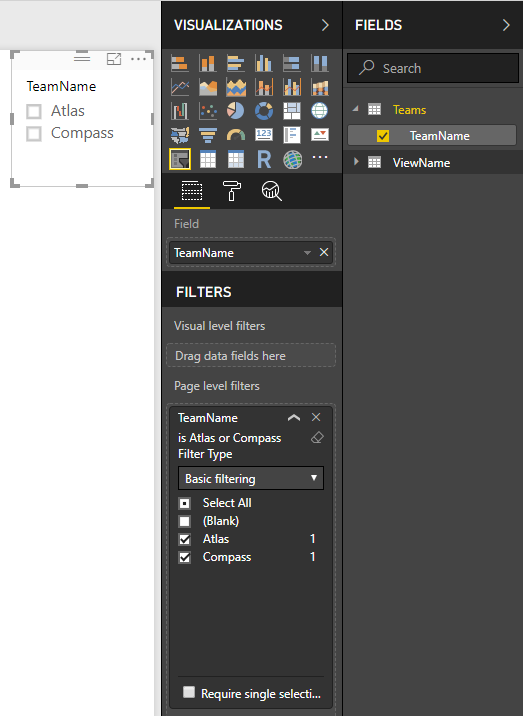Uncheck Atlas in page level filter
The image size is (523, 716).
(x=185, y=539)
